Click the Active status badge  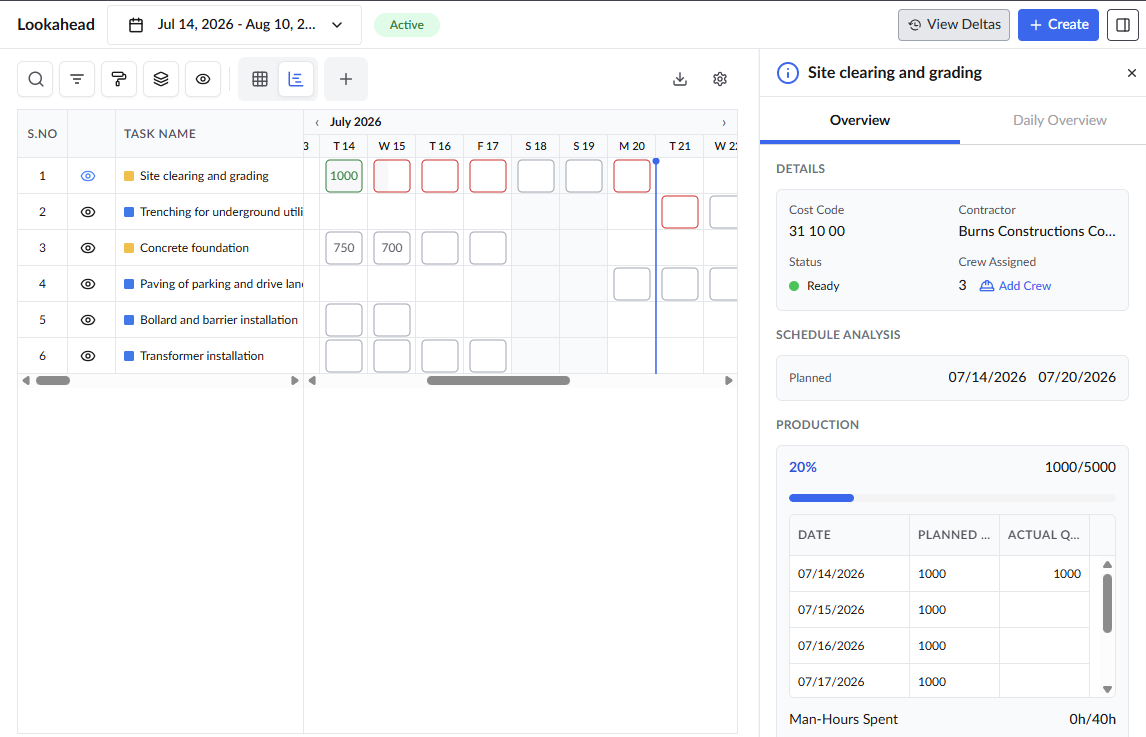(406, 25)
